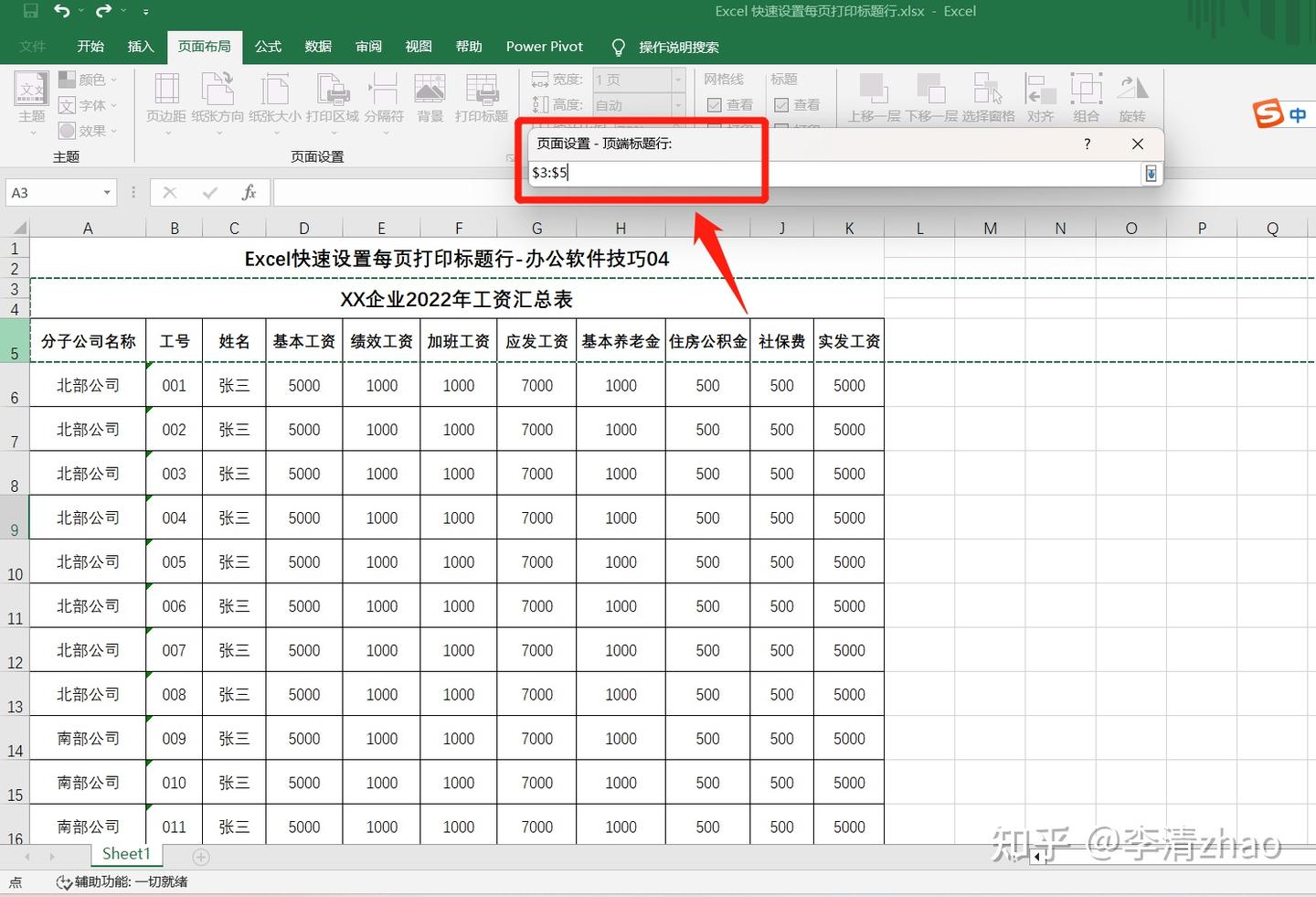Toggle the 标题 查看 checkbox
Image resolution: width=1316 pixels, height=897 pixels.
(x=781, y=105)
